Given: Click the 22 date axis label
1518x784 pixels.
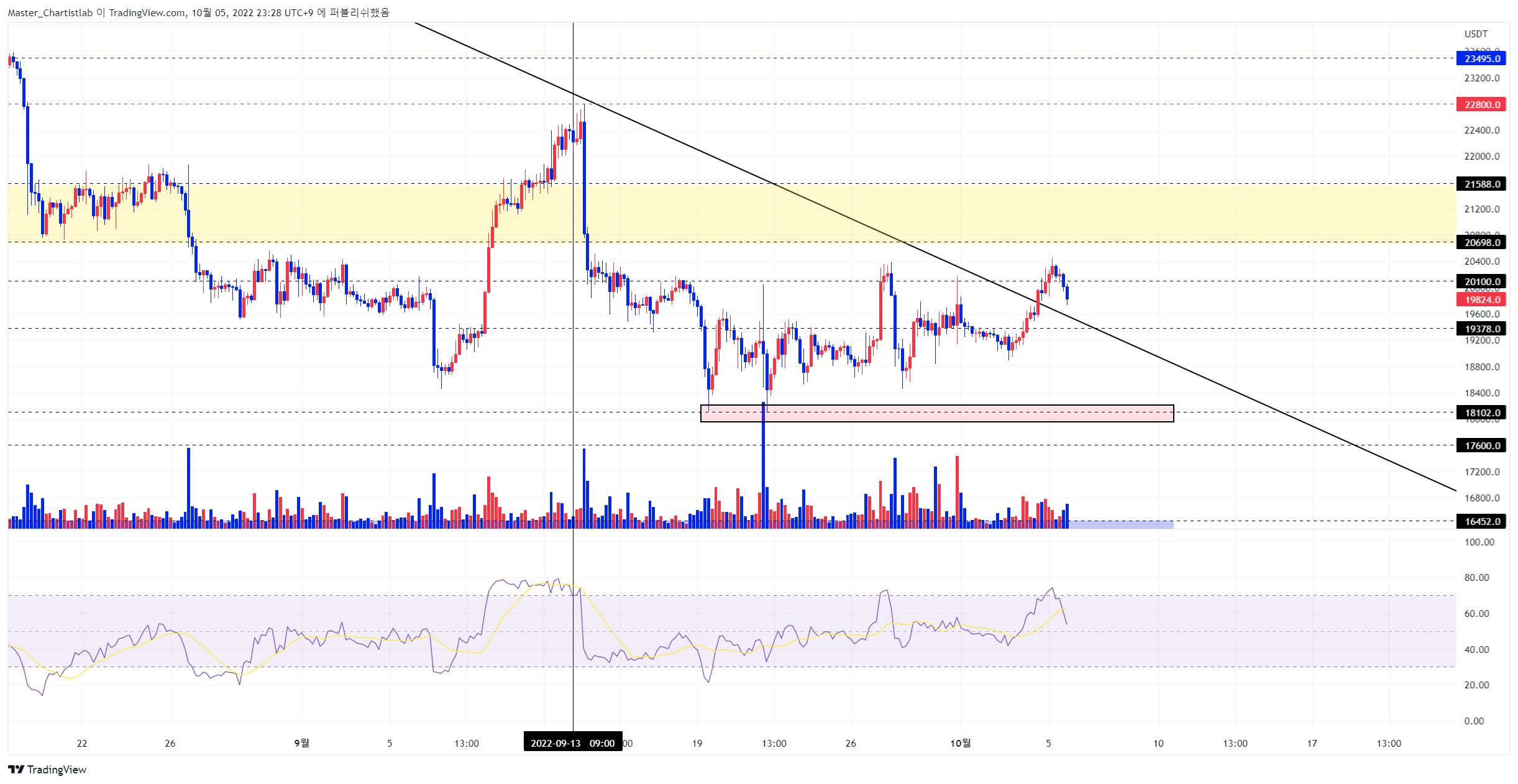Looking at the screenshot, I should pos(82,743).
